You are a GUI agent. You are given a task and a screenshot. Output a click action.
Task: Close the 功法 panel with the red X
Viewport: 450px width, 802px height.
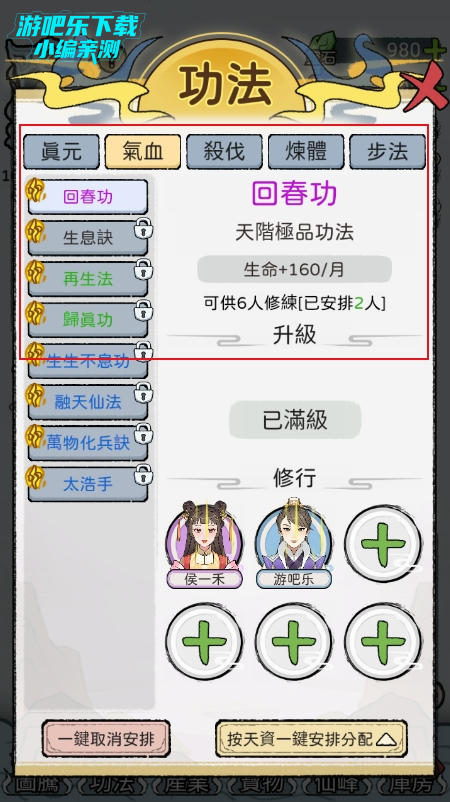[423, 86]
